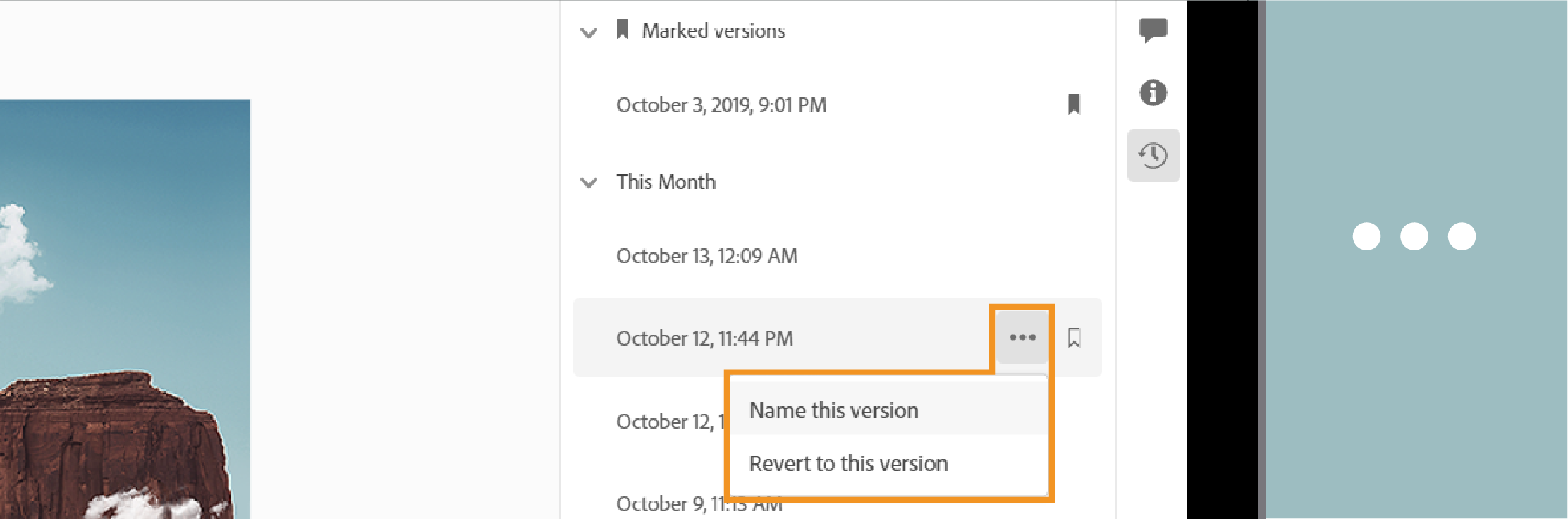Viewport: 1568px width, 519px height.
Task: Open the three-dot menu for October 12 version
Action: click(1022, 337)
